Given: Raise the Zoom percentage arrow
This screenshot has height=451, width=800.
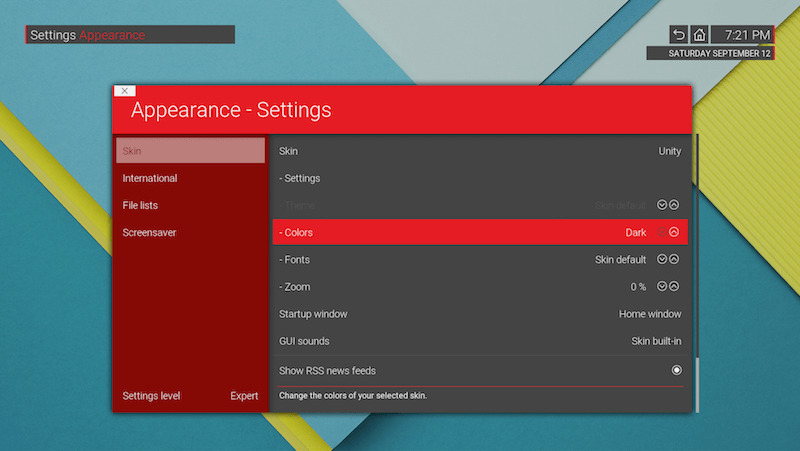Looking at the screenshot, I should click(x=674, y=286).
